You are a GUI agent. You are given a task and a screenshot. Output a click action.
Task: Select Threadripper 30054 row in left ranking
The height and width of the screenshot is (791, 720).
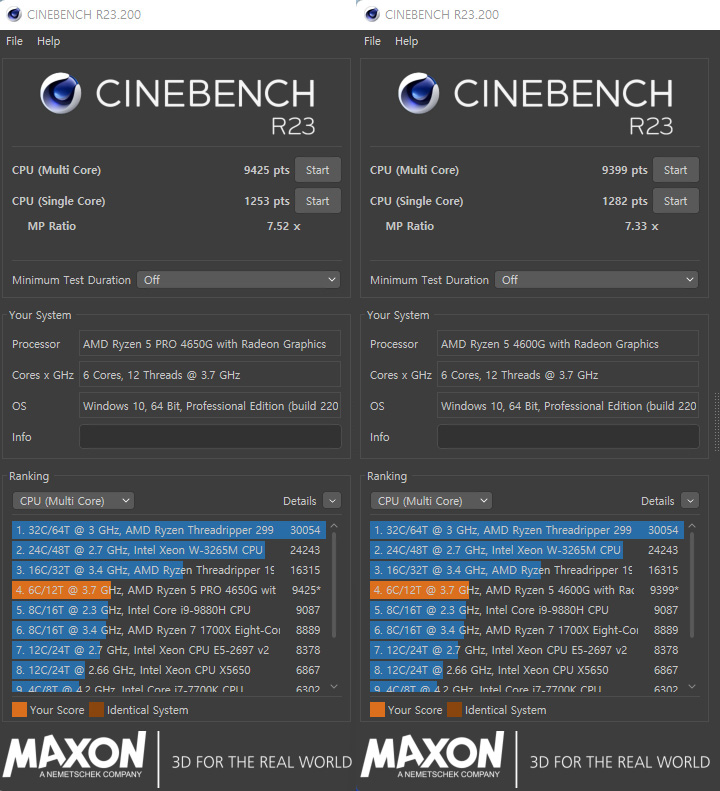169,530
